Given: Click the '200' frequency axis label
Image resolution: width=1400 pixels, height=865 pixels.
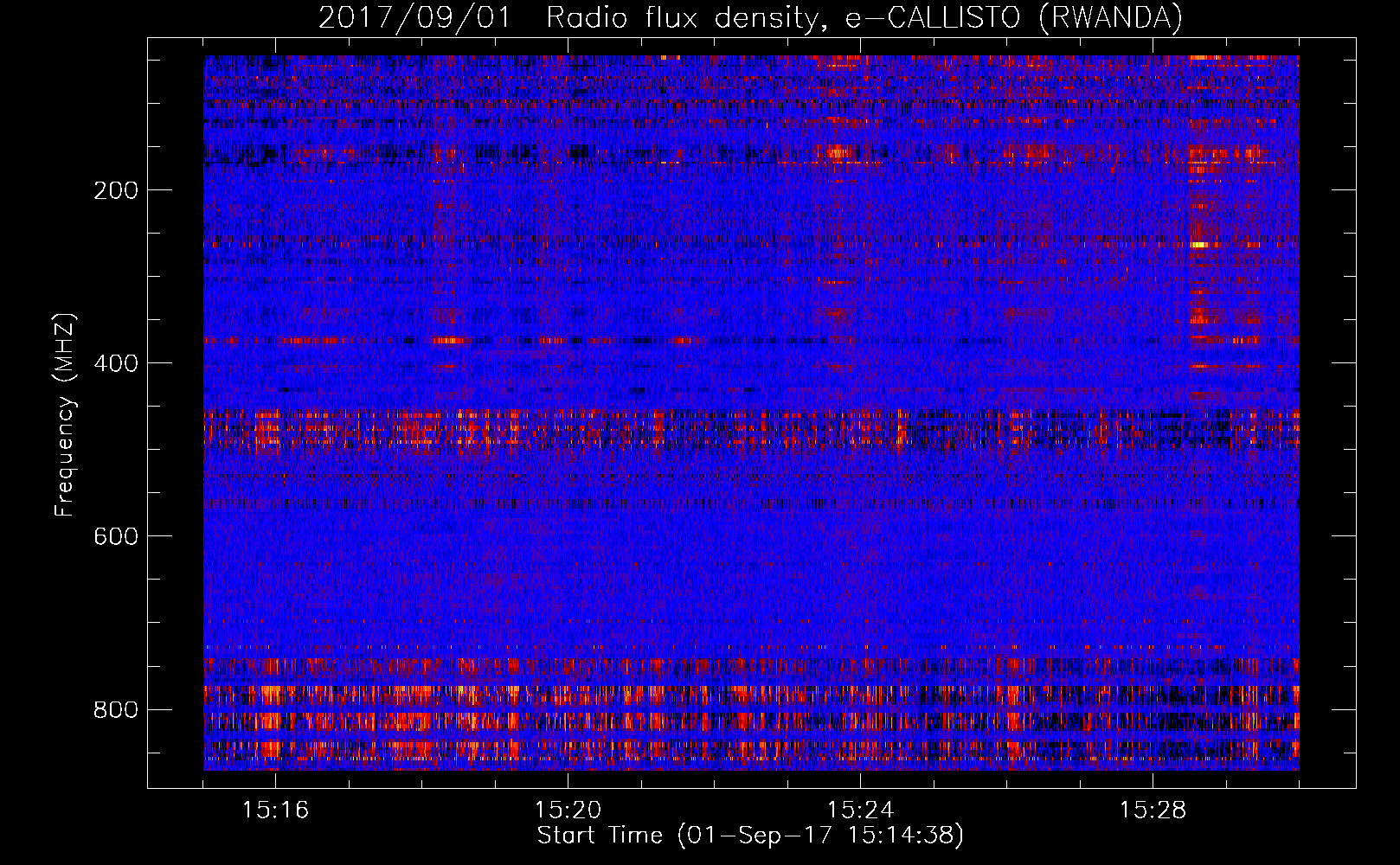Looking at the screenshot, I should point(116,190).
